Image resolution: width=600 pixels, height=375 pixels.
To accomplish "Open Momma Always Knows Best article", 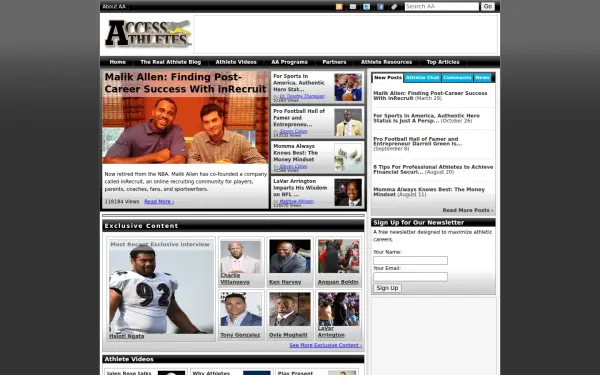I will [x=295, y=153].
